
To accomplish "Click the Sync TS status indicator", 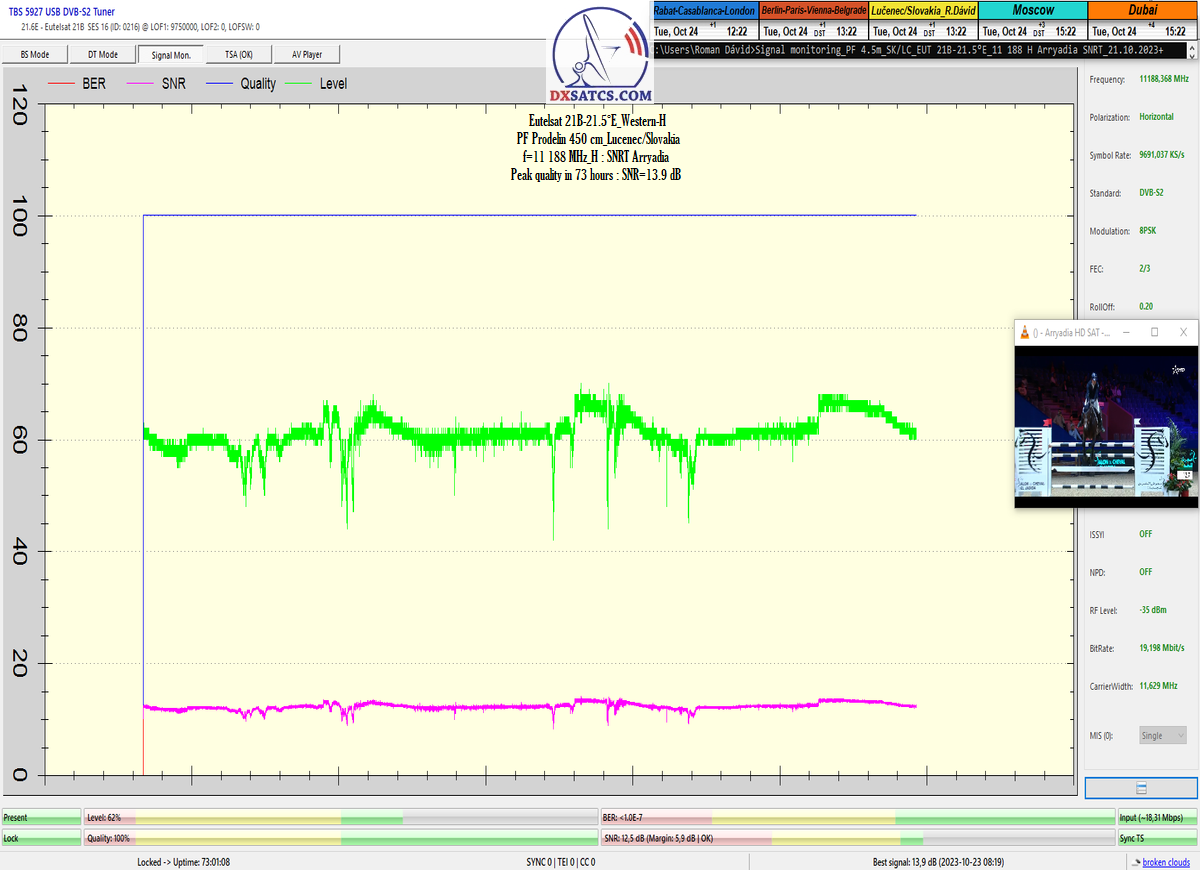I will pyautogui.click(x=1157, y=838).
